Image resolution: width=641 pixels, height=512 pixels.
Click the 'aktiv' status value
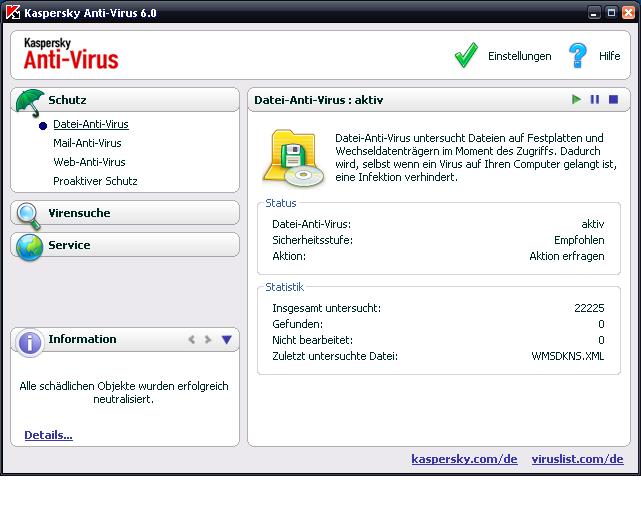[593, 224]
